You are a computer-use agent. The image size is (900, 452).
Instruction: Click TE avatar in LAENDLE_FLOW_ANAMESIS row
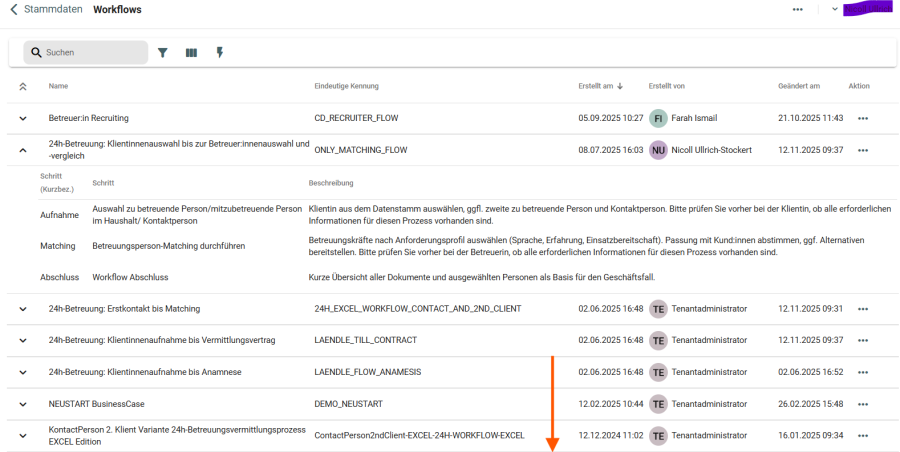658,372
